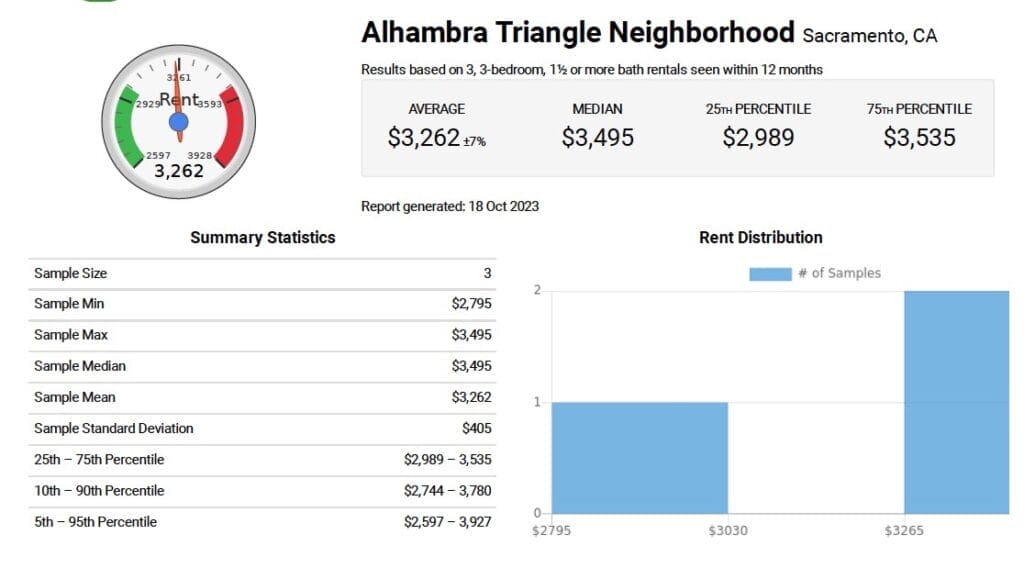The height and width of the screenshot is (579, 1024).
Task: Select the Rent Distribution heading
Action: pos(760,238)
